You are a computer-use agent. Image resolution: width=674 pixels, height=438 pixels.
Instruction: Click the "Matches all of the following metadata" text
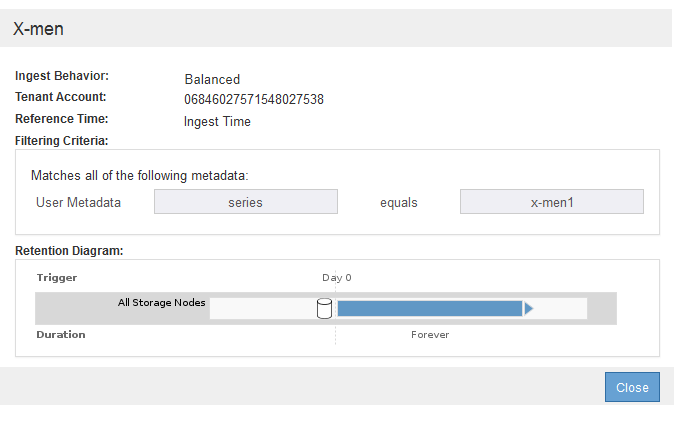(x=139, y=175)
